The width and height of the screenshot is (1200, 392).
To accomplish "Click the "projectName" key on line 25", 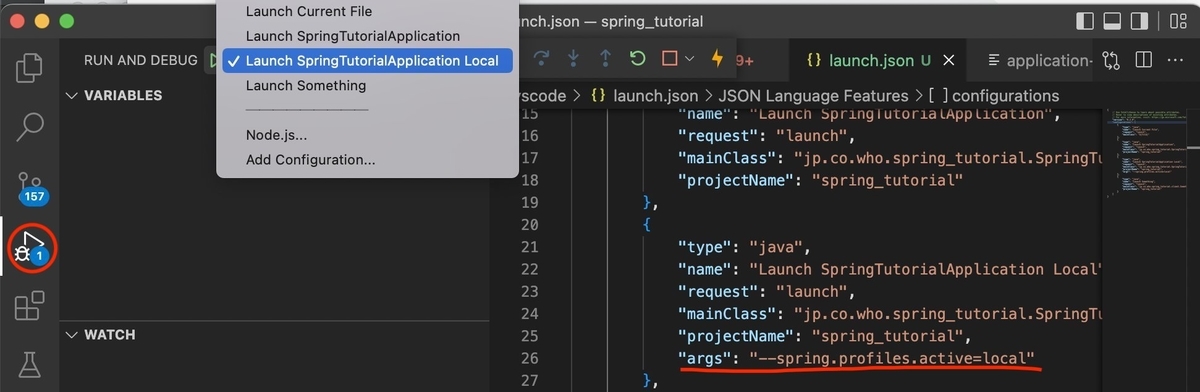I will (736, 336).
